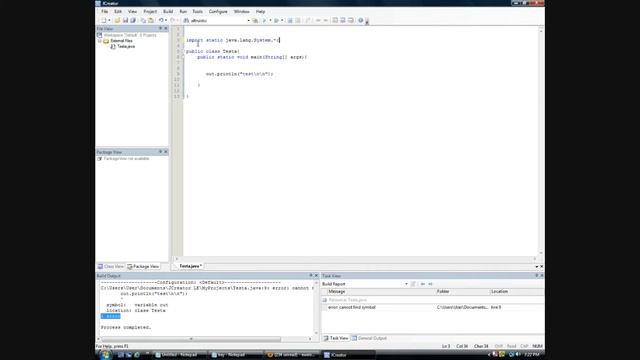Select the Testa.java editor tab
The width and height of the screenshot is (640, 360).
190,266
